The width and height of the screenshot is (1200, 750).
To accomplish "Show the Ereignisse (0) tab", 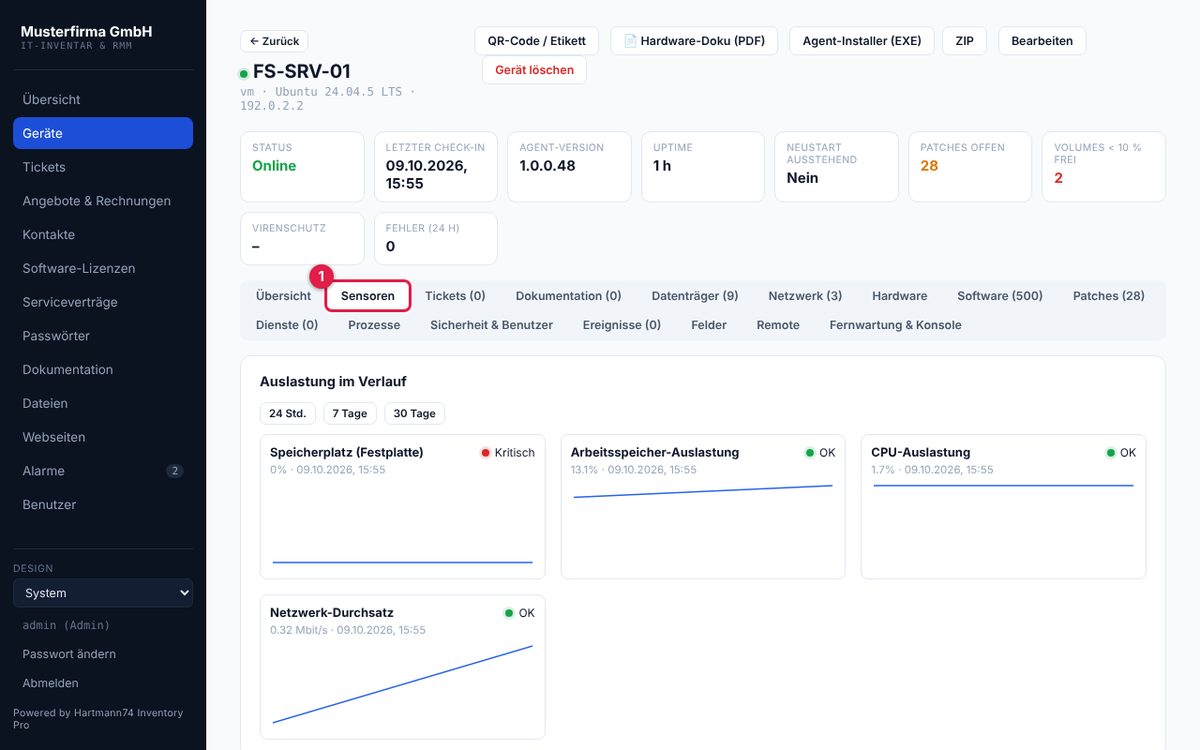I will coord(622,325).
